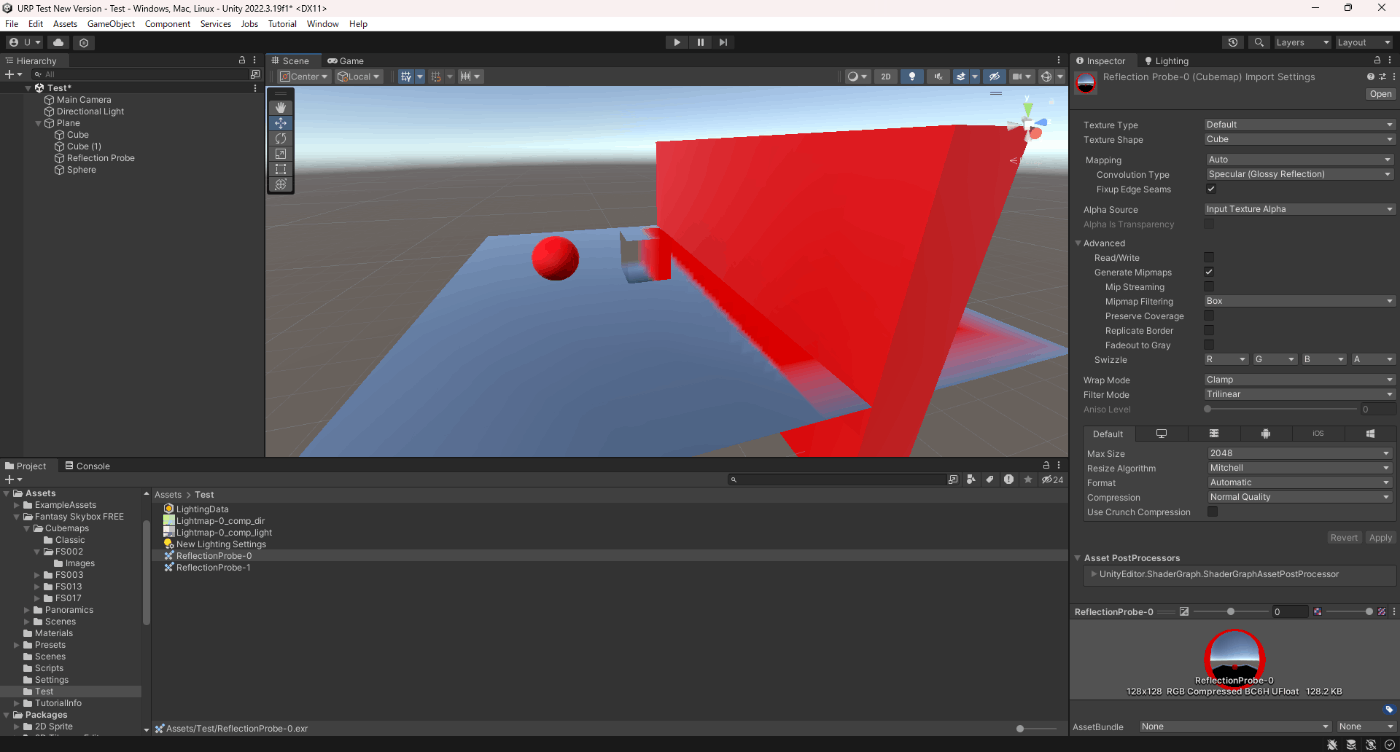This screenshot has height=752, width=1400.
Task: Click the Project search field
Action: [835, 480]
